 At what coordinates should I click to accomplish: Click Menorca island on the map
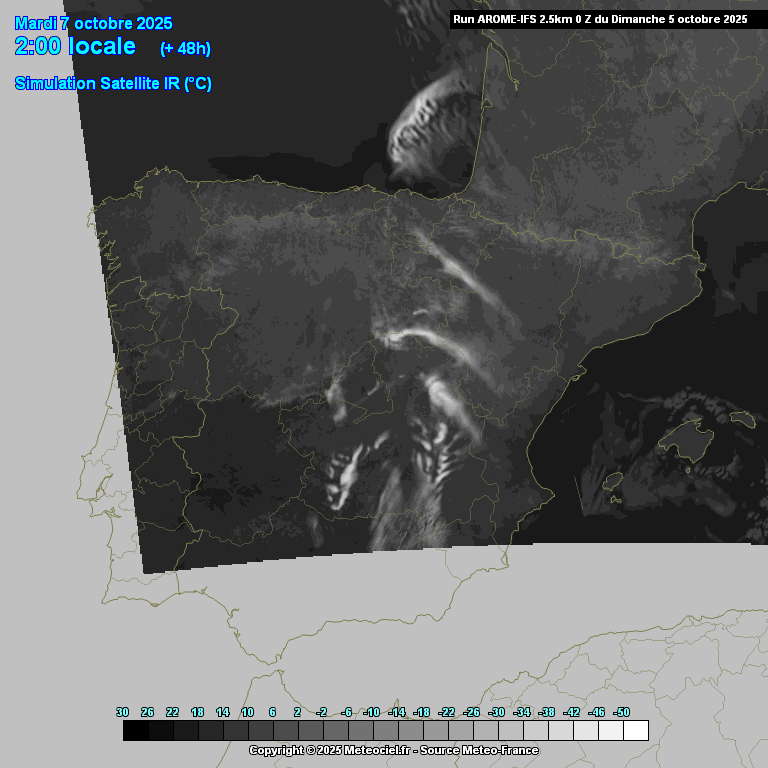(x=742, y=418)
